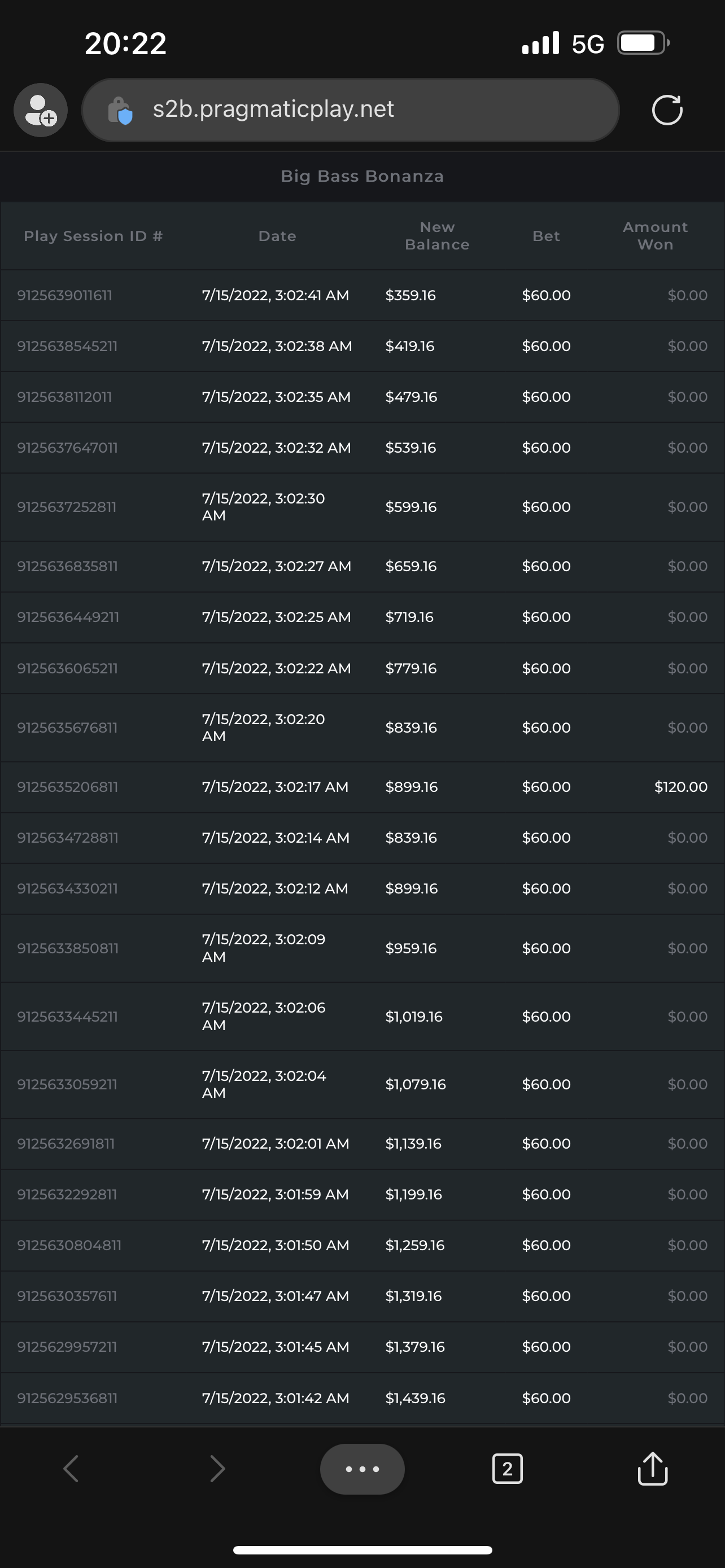Tap the browser forward arrow

217,1468
